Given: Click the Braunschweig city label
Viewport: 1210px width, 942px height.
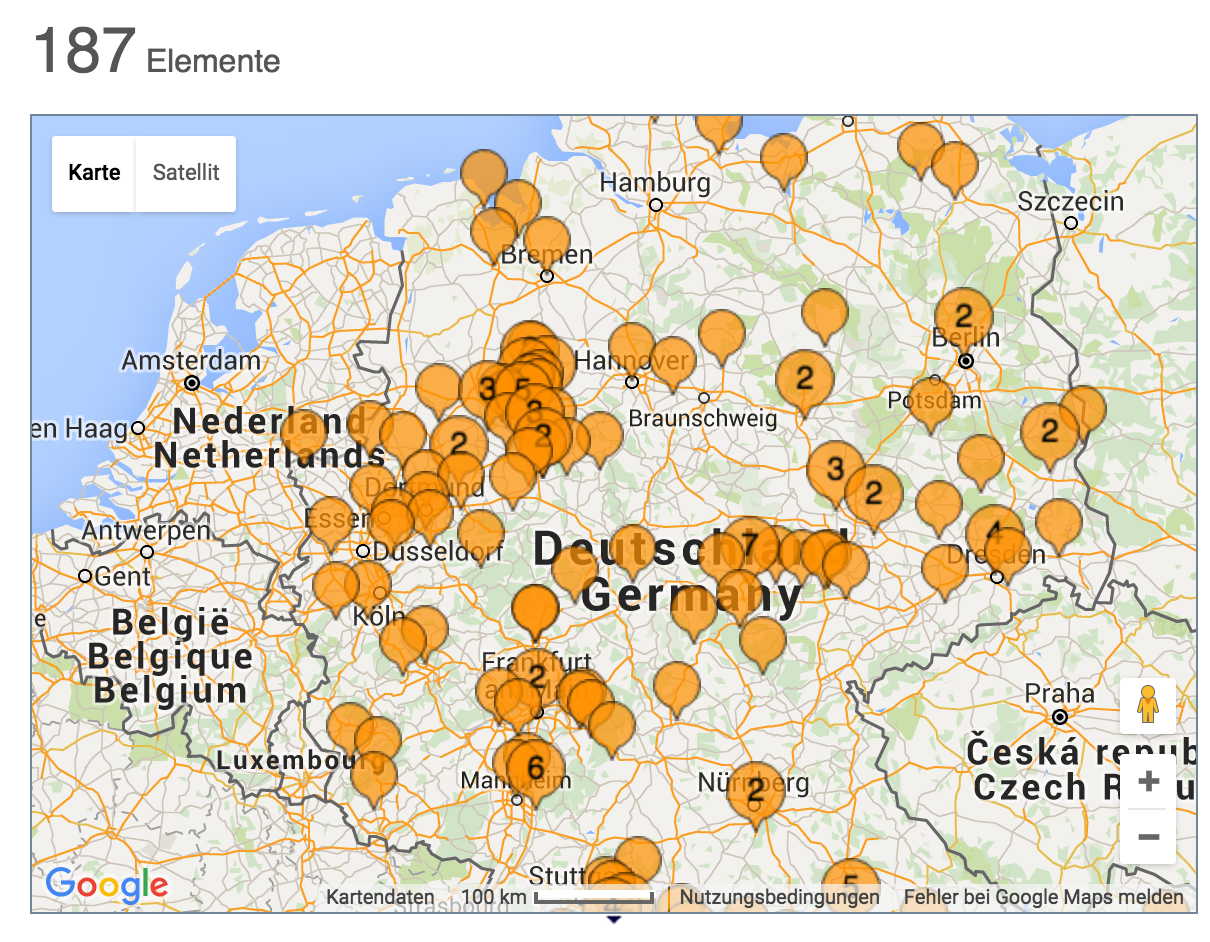Looking at the screenshot, I should coord(703,418).
